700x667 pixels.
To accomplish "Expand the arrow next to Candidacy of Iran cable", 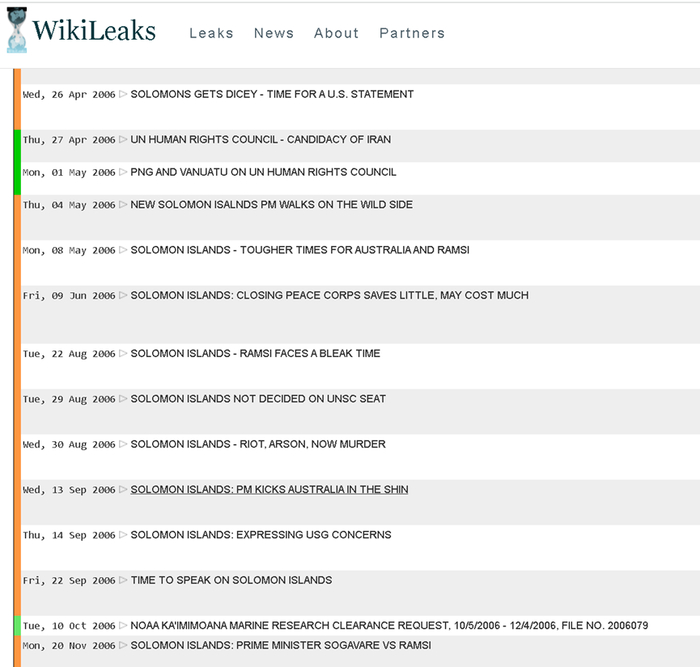I will click(124, 140).
